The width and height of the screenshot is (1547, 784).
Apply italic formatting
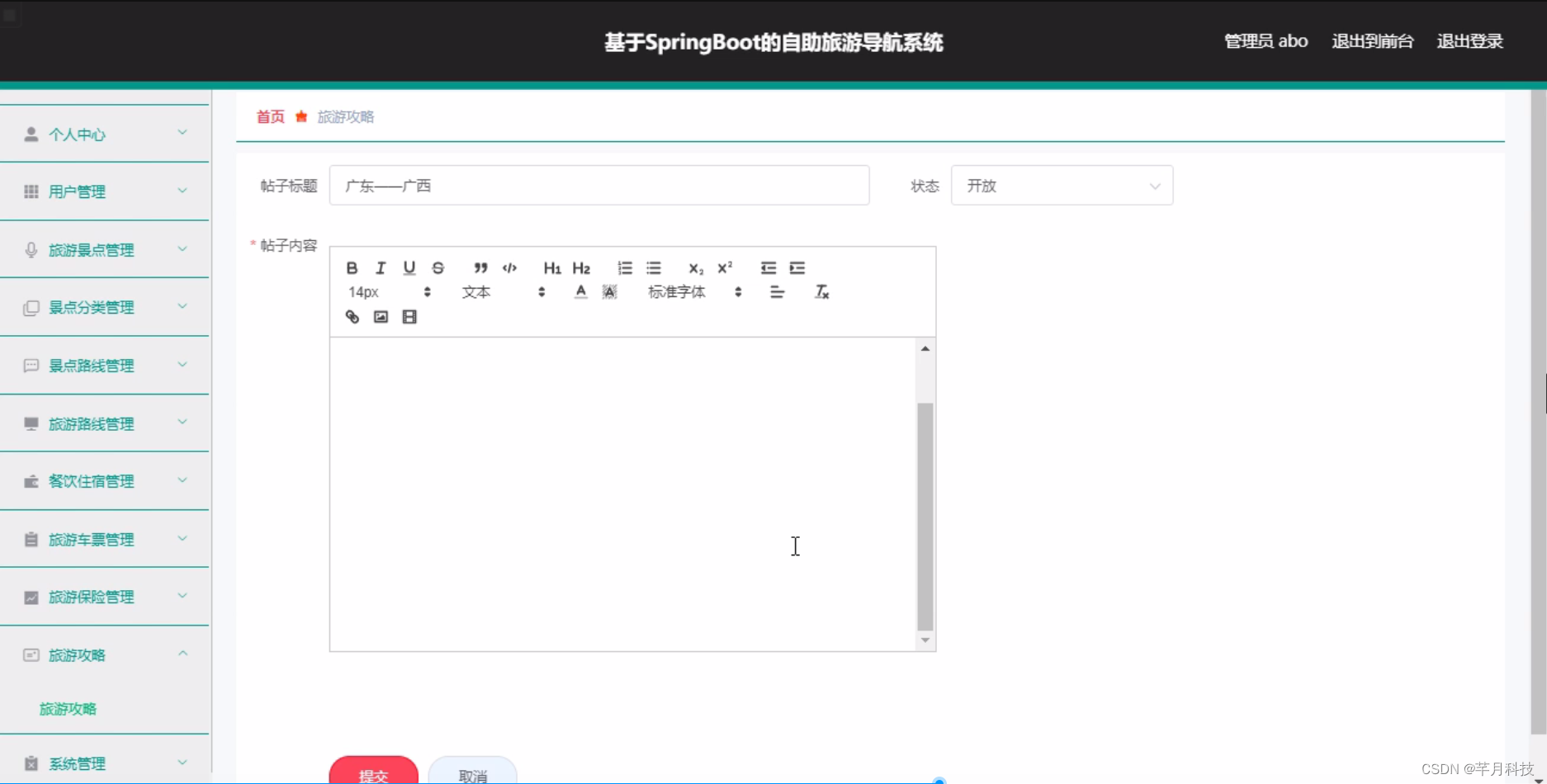[380, 267]
